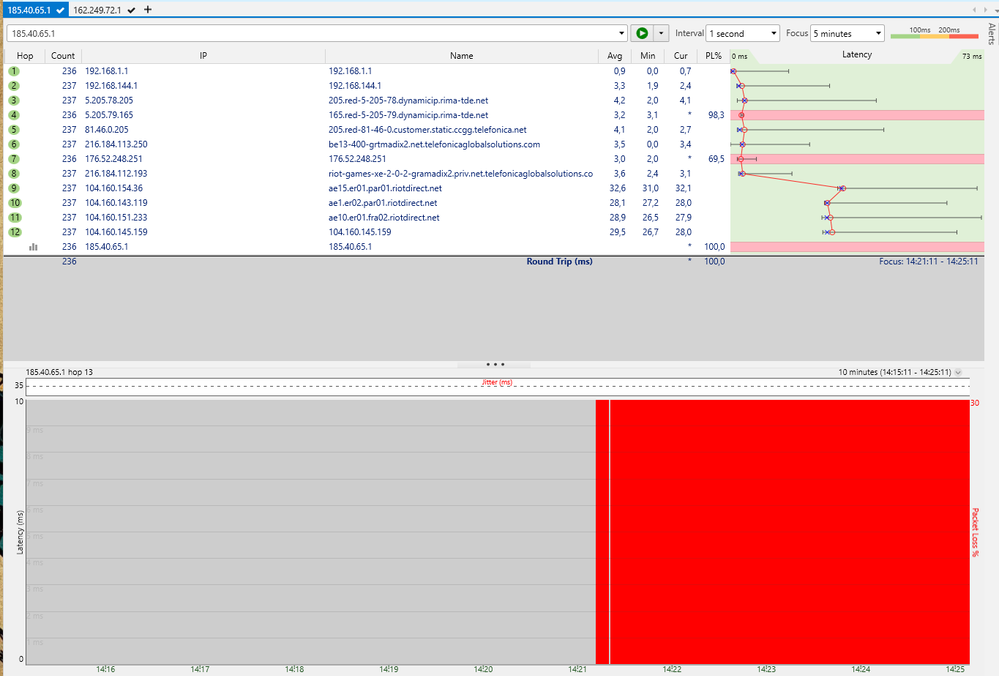Viewport: 999px width, 676px height.
Task: Switch to the 162.249.72.1 tab
Action: coord(96,9)
